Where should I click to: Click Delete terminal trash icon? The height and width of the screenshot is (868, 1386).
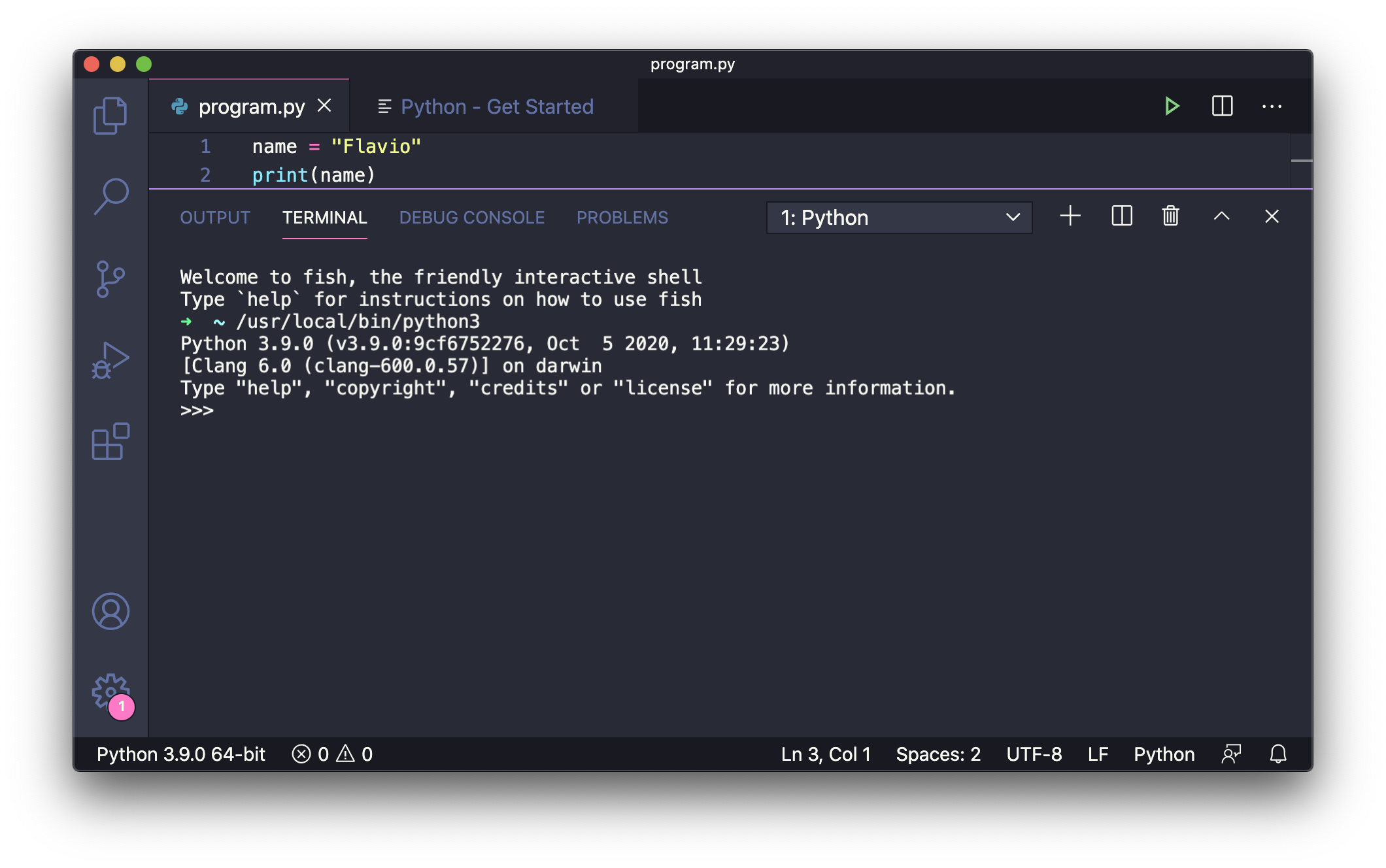(1170, 216)
